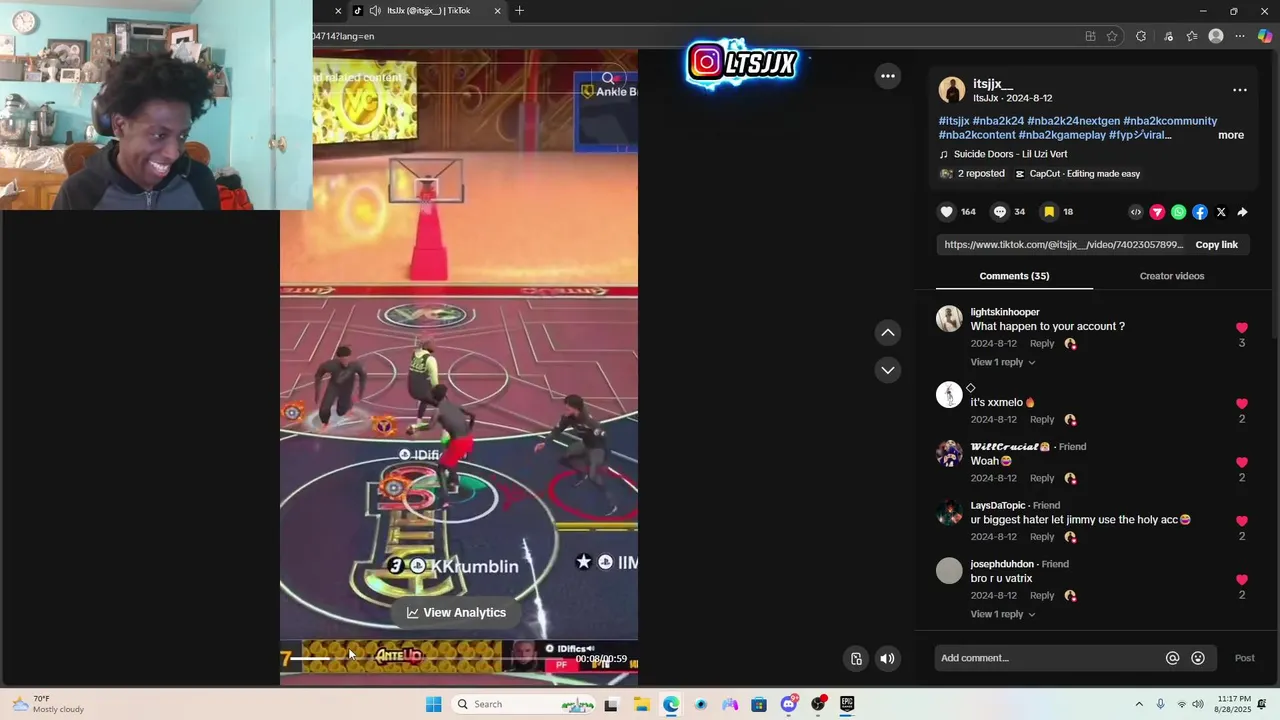Viewport: 1280px width, 720px height.
Task: Share to friends with the pink send icon
Action: click(x=1157, y=212)
